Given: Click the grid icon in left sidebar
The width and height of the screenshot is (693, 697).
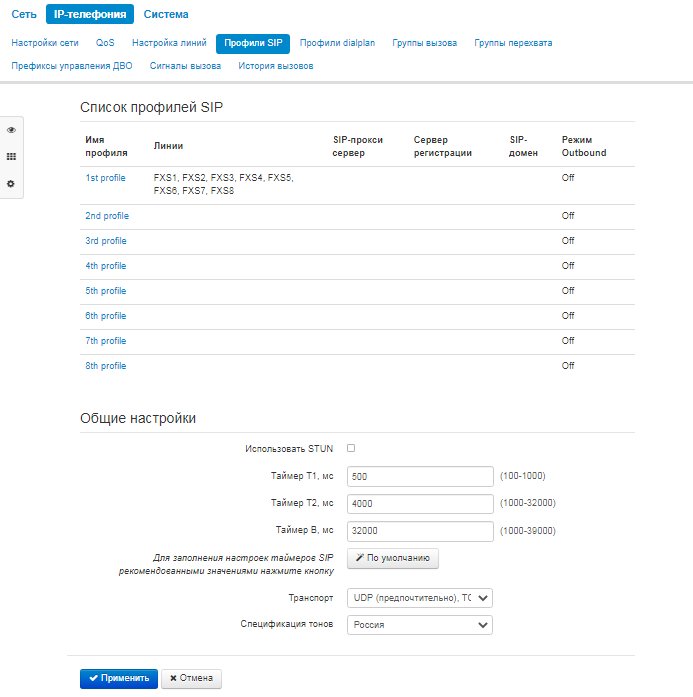Looking at the screenshot, I should [x=11, y=156].
